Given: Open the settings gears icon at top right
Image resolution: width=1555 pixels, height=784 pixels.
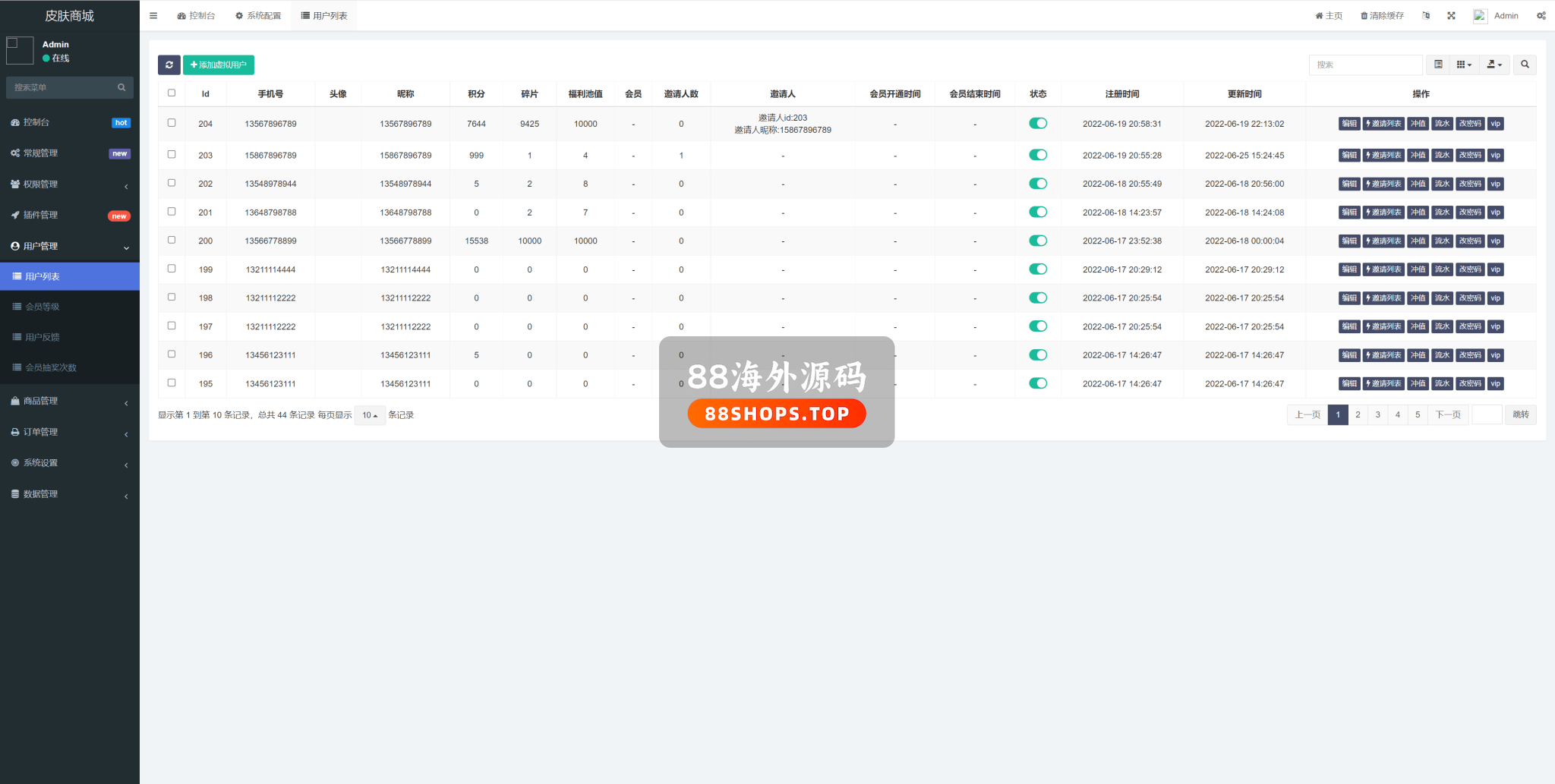Looking at the screenshot, I should click(1541, 16).
